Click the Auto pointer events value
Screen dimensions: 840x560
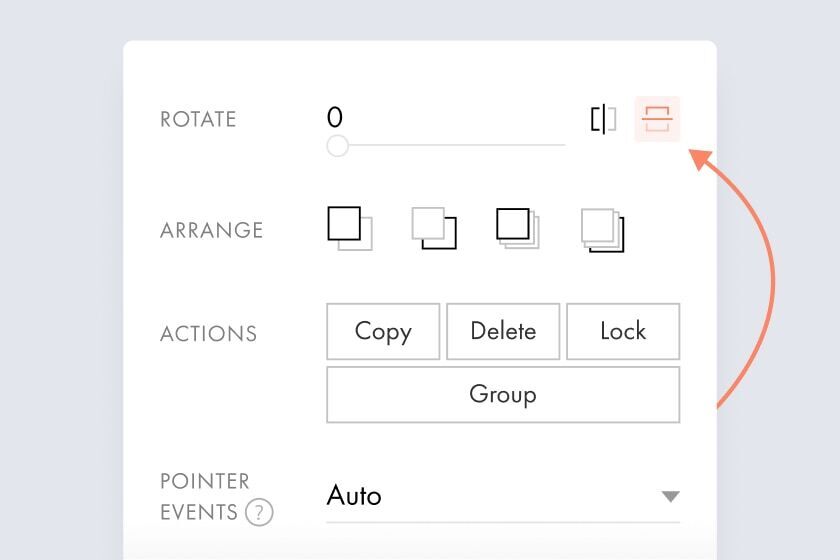[x=354, y=496]
